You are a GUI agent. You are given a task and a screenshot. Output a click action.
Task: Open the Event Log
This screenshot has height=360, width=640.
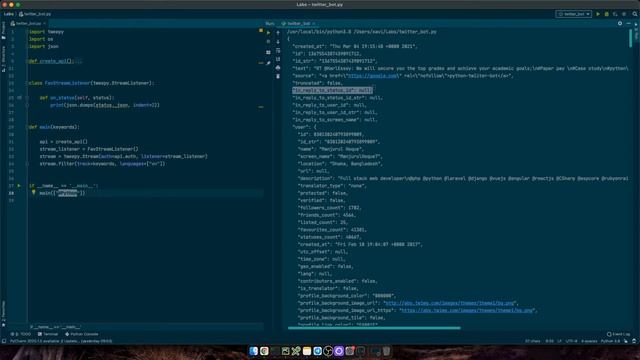[x=619, y=334]
